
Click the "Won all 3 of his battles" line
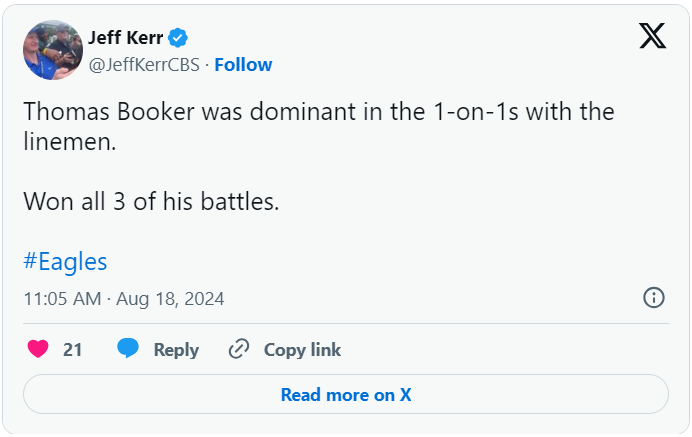tap(150, 201)
